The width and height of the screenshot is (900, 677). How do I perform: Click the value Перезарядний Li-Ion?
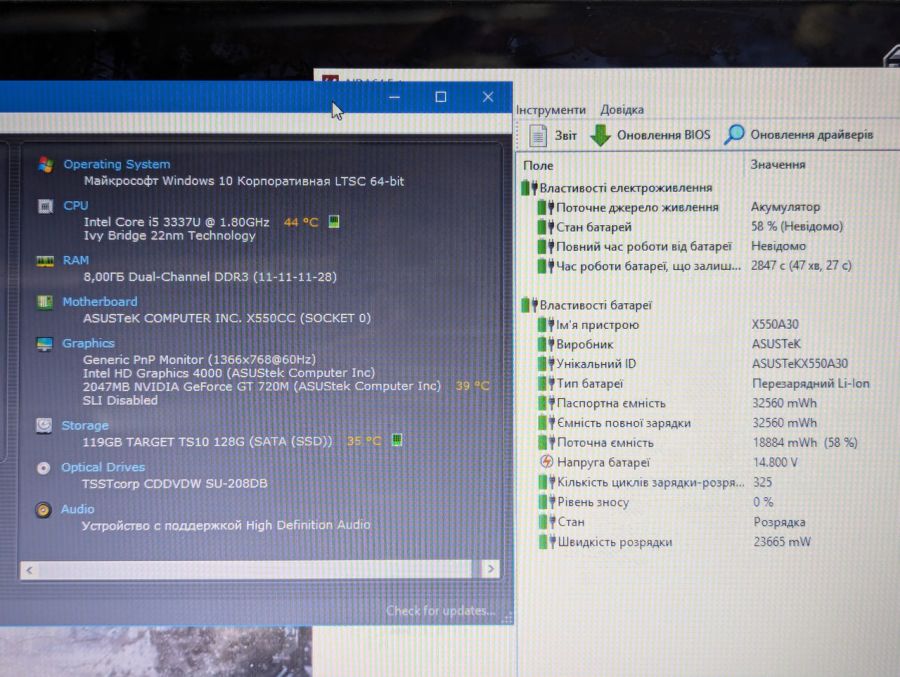coord(810,383)
